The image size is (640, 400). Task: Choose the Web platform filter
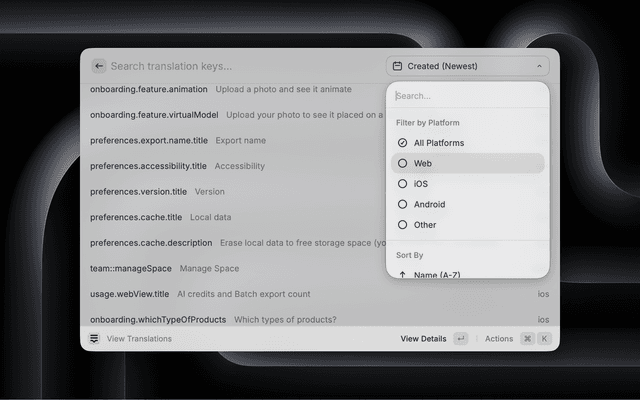(423, 163)
